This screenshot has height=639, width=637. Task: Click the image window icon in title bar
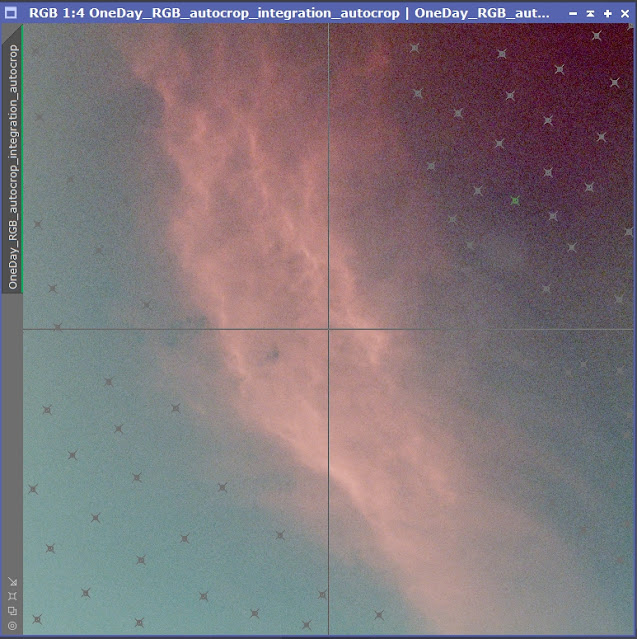coord(10,13)
